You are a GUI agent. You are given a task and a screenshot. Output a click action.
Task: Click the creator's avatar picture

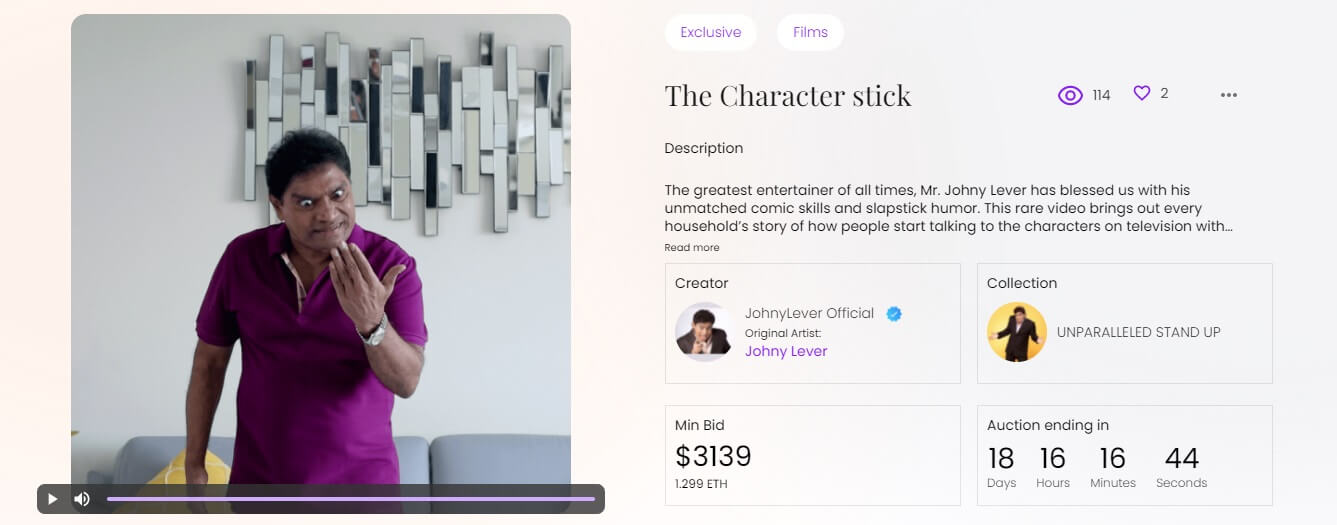[705, 332]
